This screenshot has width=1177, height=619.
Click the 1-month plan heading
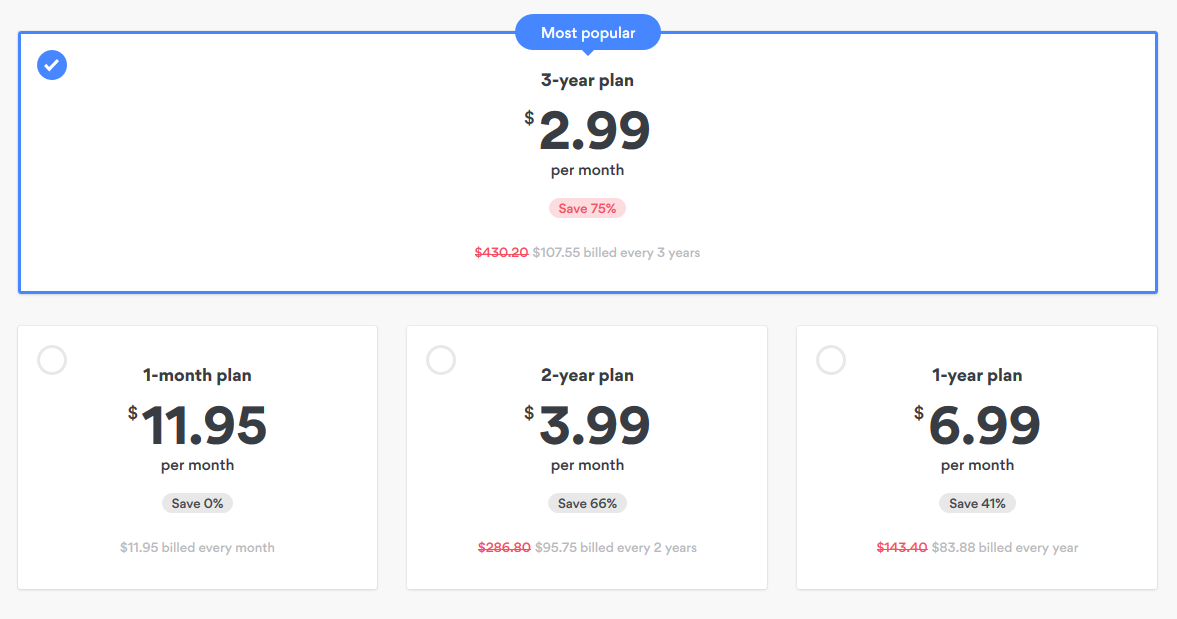click(x=197, y=375)
